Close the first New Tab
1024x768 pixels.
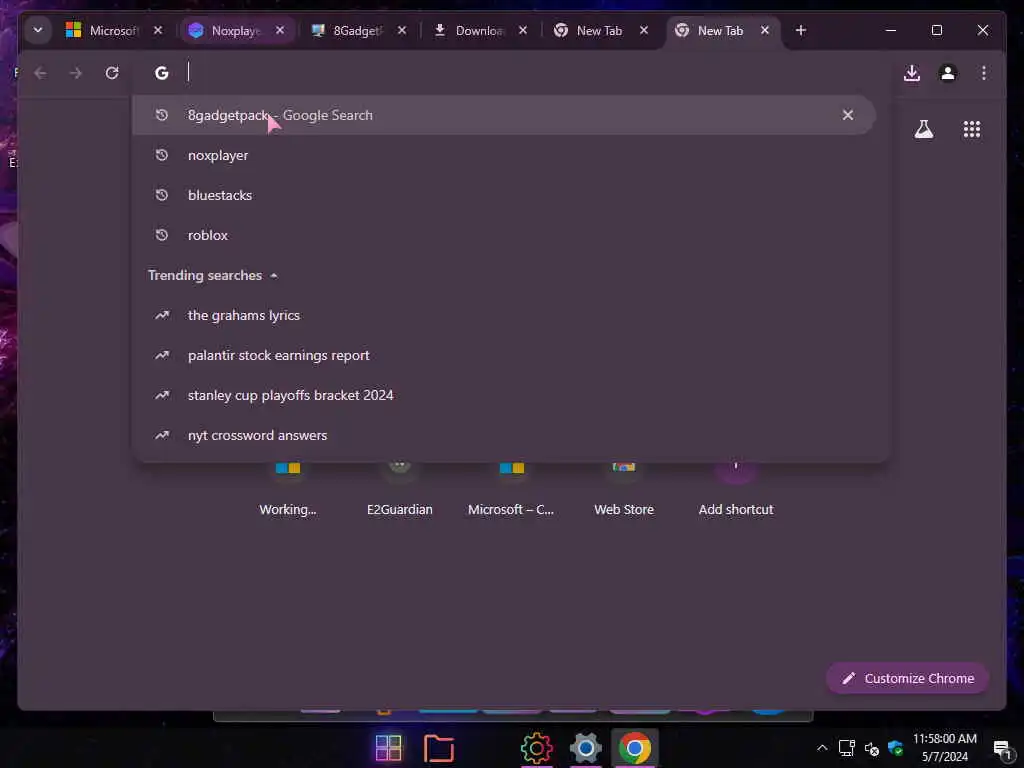tap(643, 30)
